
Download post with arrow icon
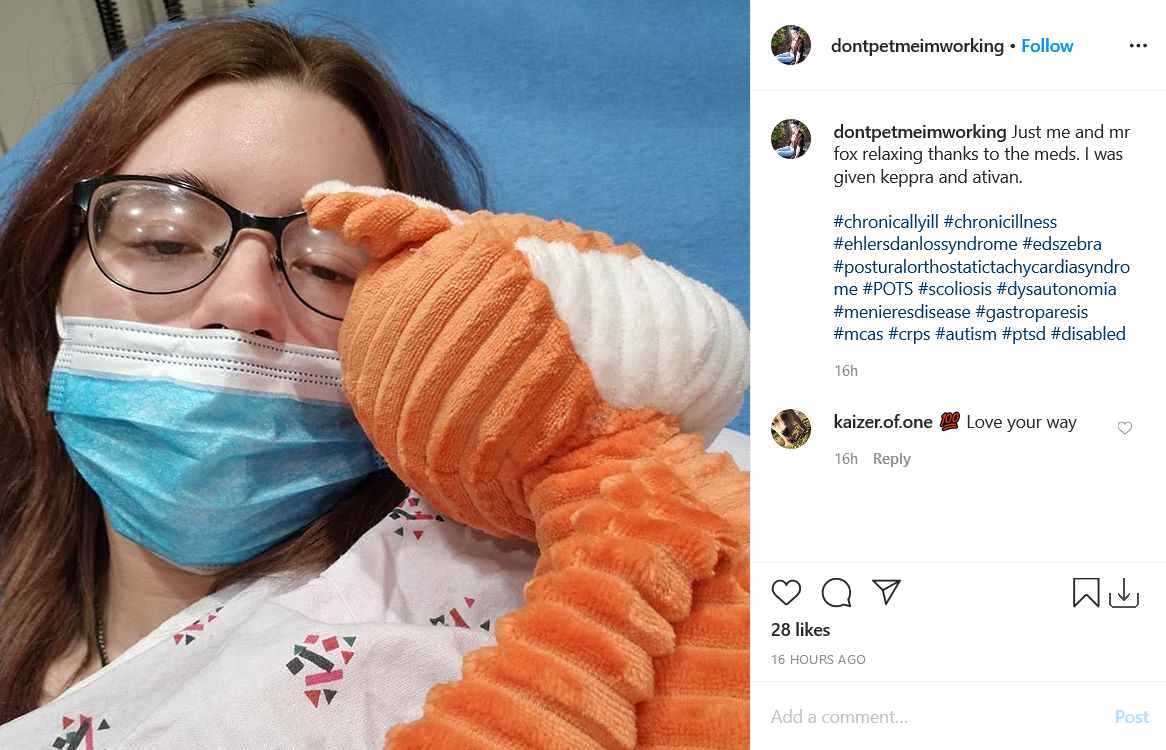pyautogui.click(x=1124, y=592)
